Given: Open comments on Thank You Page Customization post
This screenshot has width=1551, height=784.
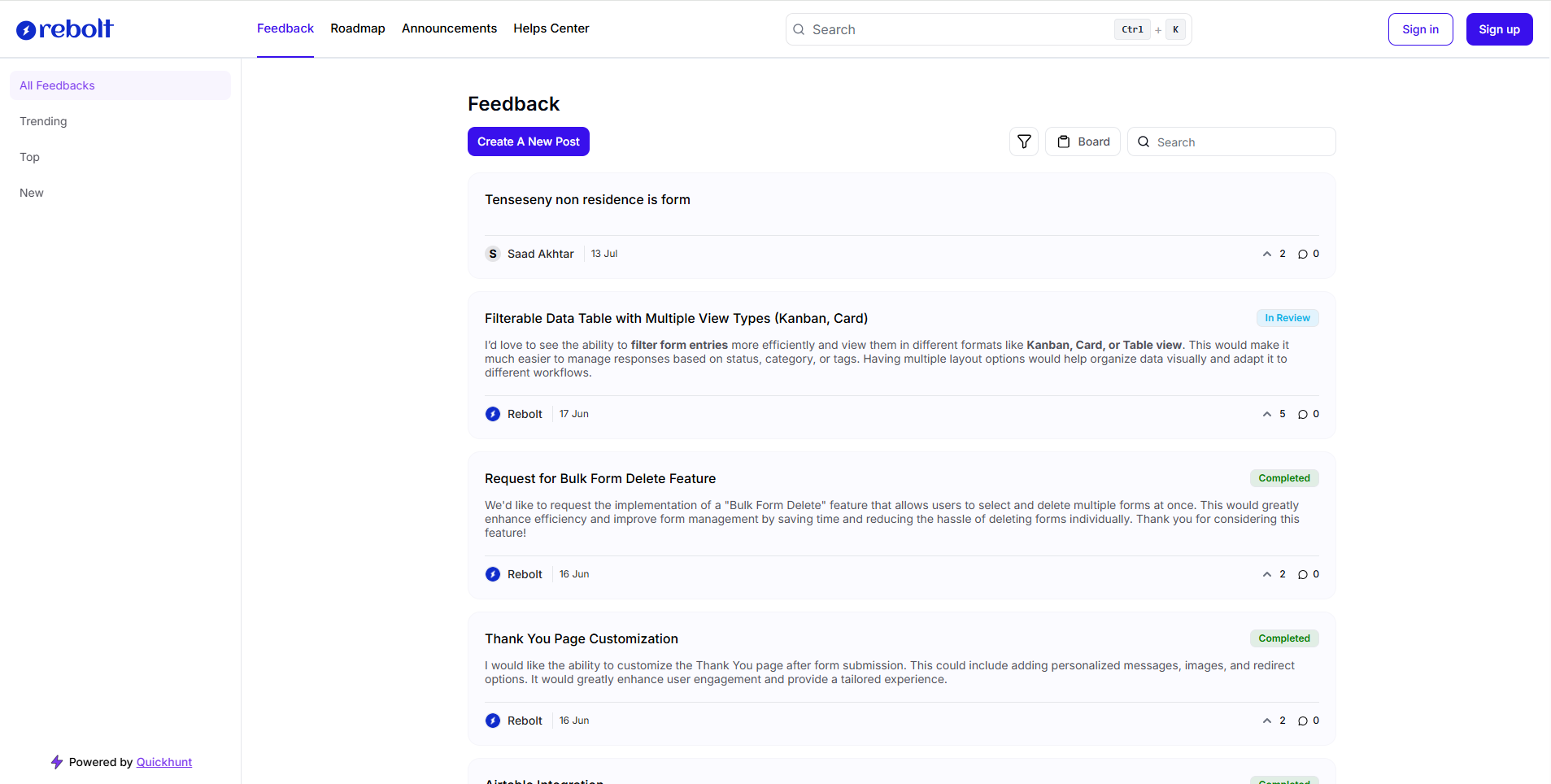Looking at the screenshot, I should (x=1309, y=721).
